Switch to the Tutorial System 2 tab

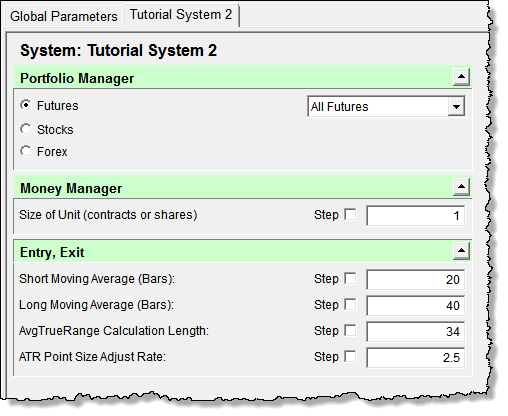pos(181,15)
